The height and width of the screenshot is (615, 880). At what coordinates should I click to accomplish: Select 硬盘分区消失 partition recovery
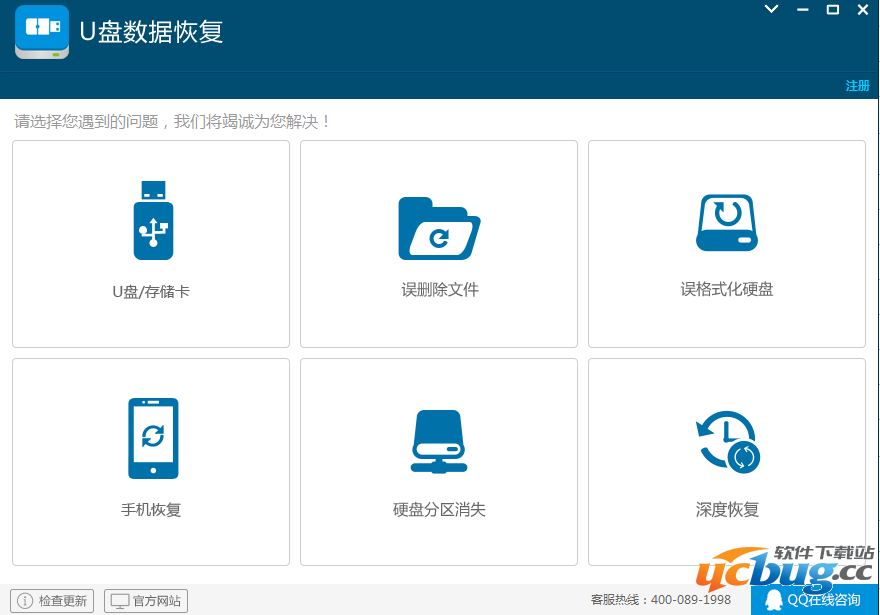438,461
